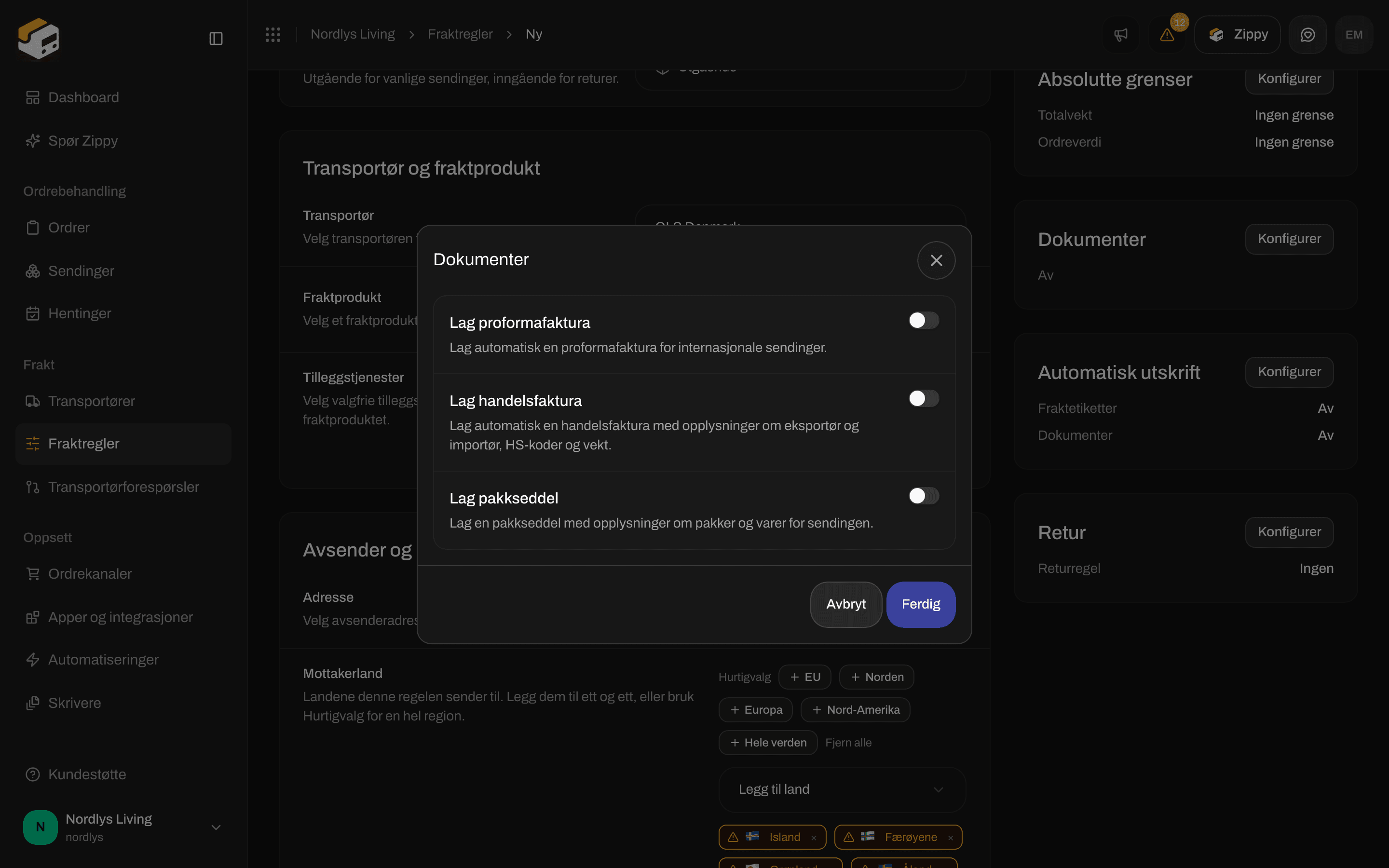Open the Legg til land dropdown
The width and height of the screenshot is (1389, 868).
click(x=842, y=790)
